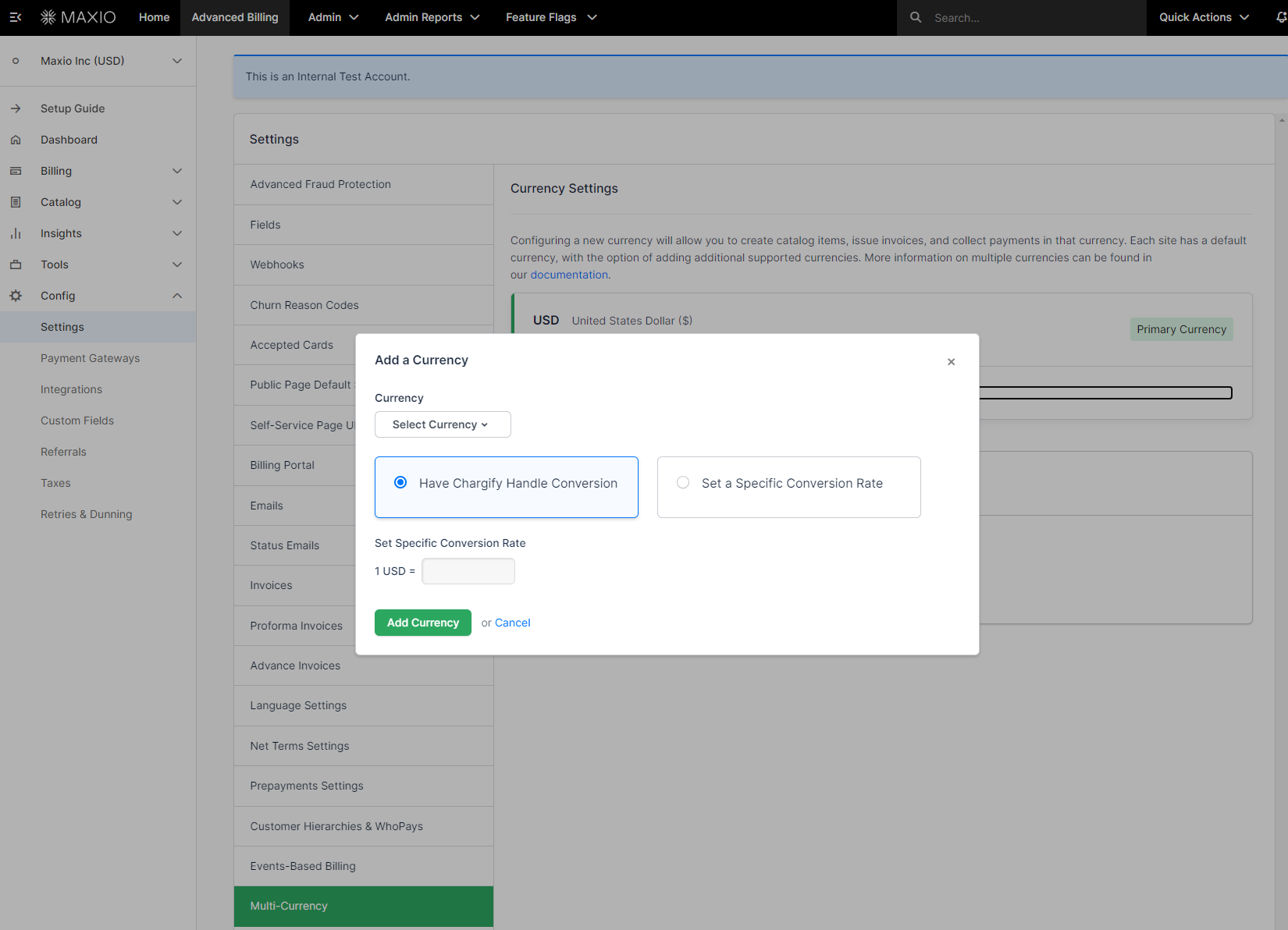Collapse the Config sidebar section
1288x930 pixels.
177,296
